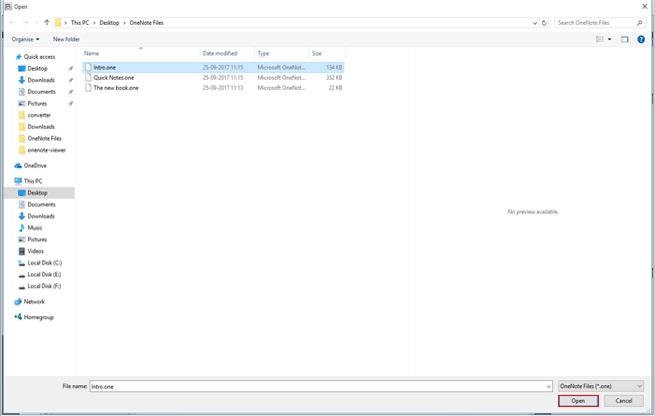The width and height of the screenshot is (655, 416).
Task: Click New folder
Action: coord(66,39)
